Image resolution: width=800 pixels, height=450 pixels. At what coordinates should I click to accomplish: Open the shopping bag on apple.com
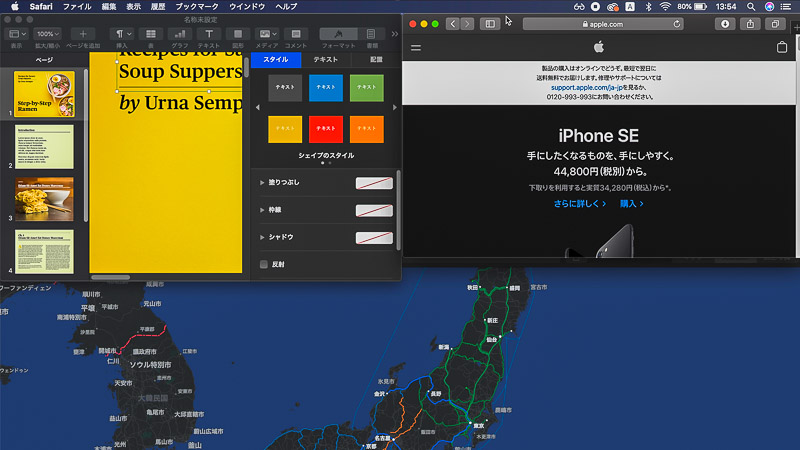click(782, 47)
